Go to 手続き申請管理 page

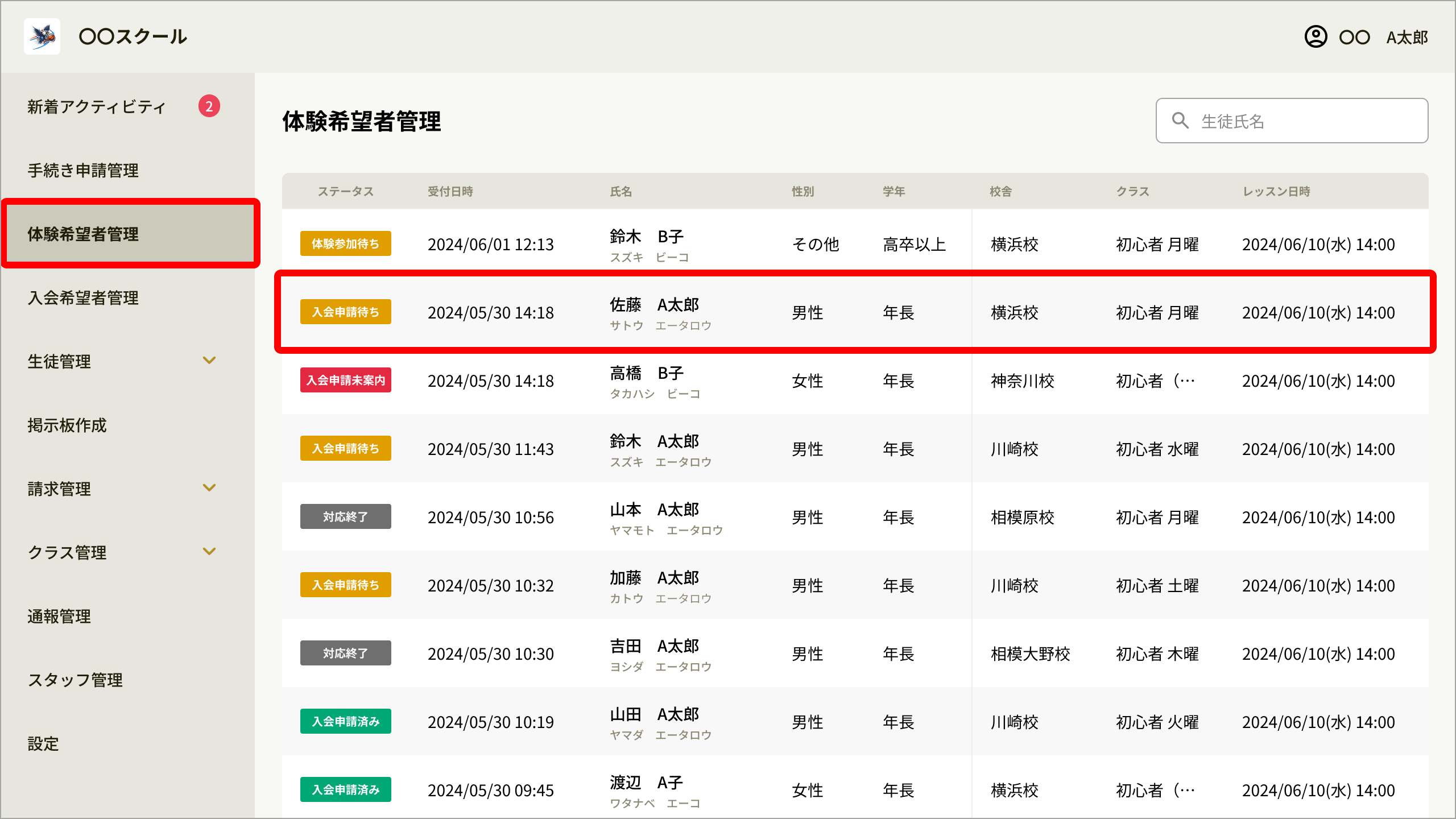pyautogui.click(x=83, y=170)
